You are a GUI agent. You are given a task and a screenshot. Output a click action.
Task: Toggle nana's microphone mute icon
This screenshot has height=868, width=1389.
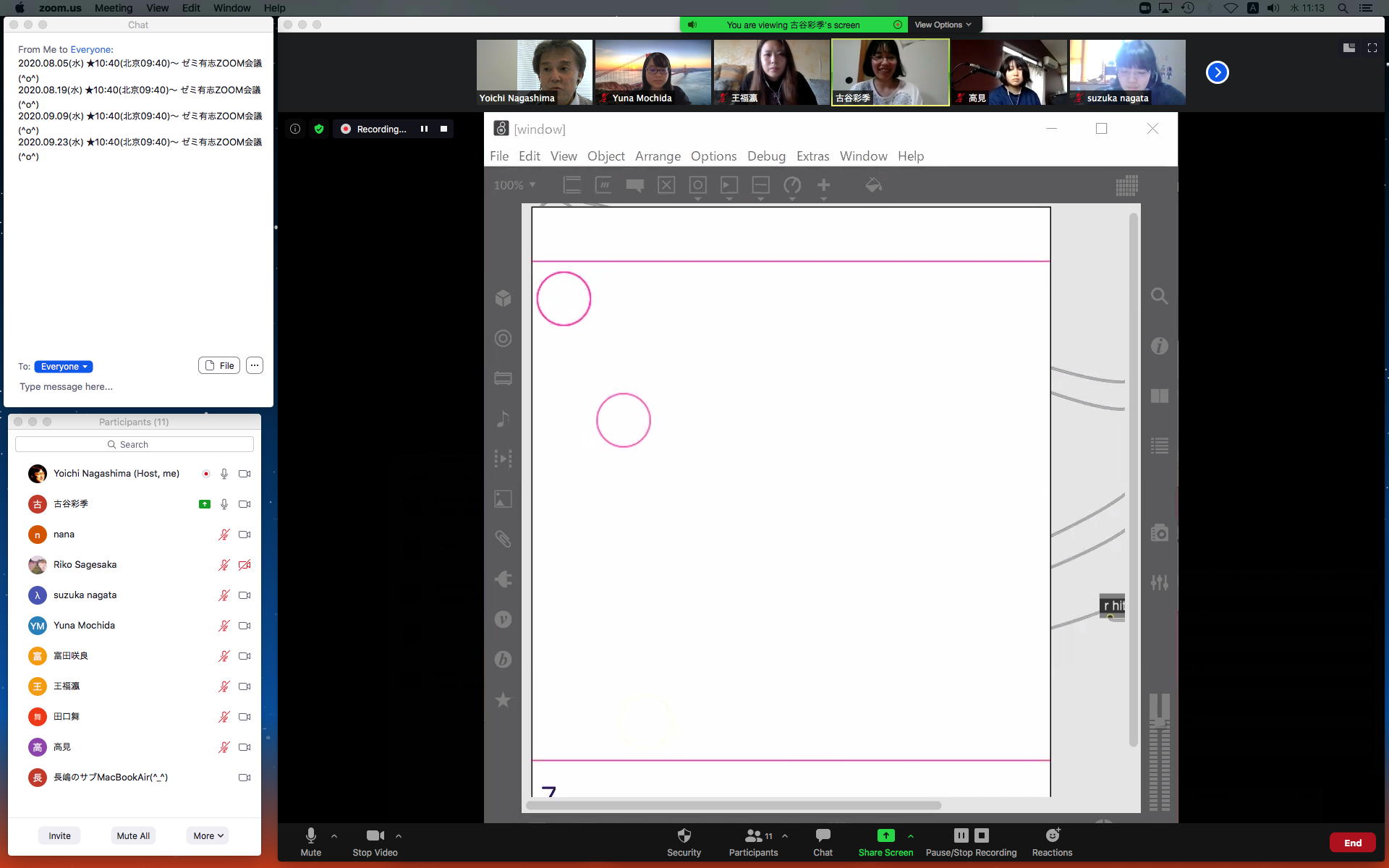(x=224, y=535)
